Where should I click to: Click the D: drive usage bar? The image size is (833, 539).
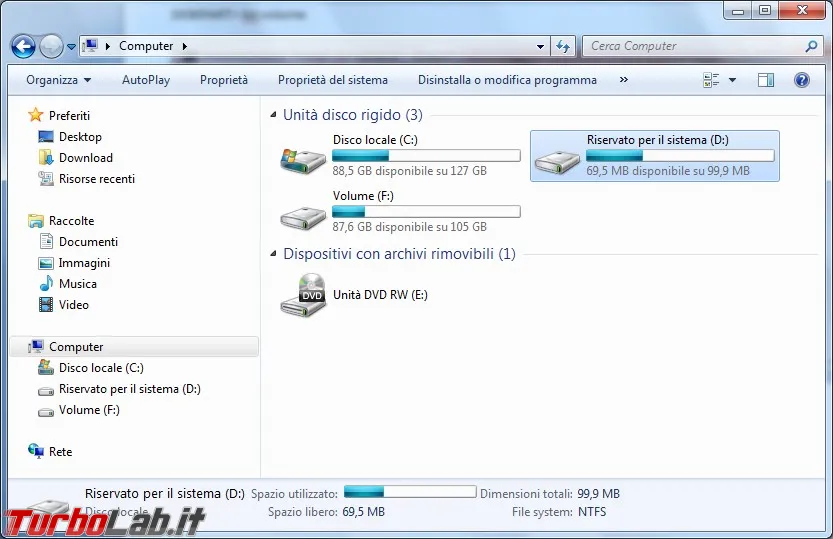coord(680,156)
